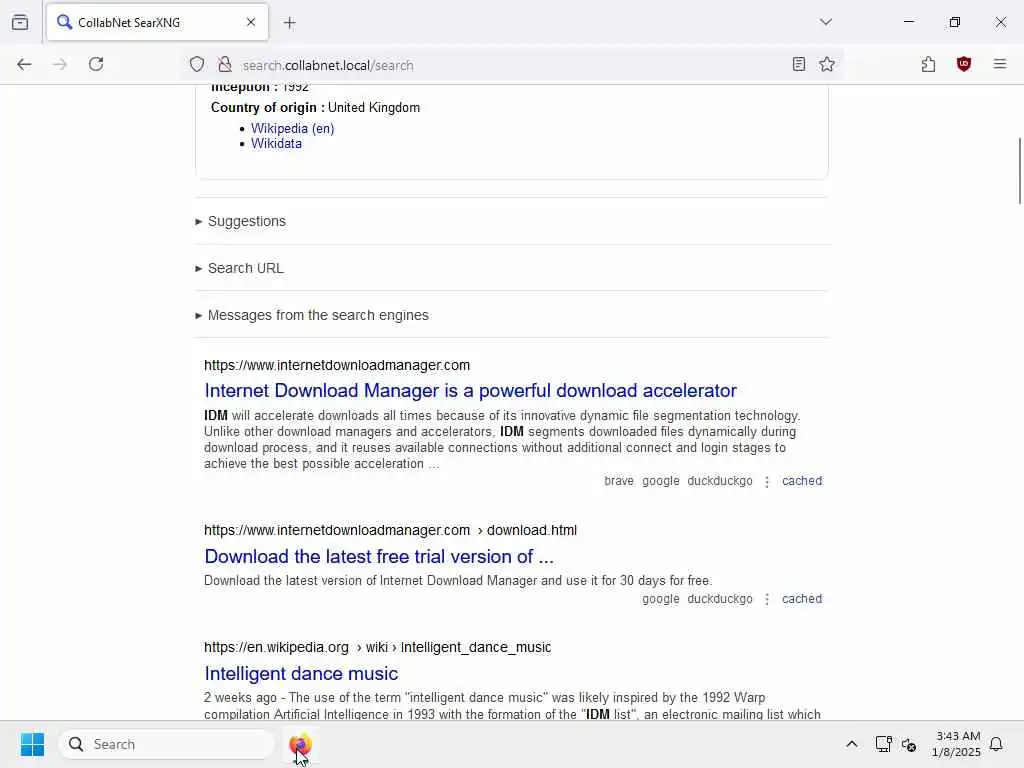
Task: Expand Messages from the search engines
Action: pos(312,315)
